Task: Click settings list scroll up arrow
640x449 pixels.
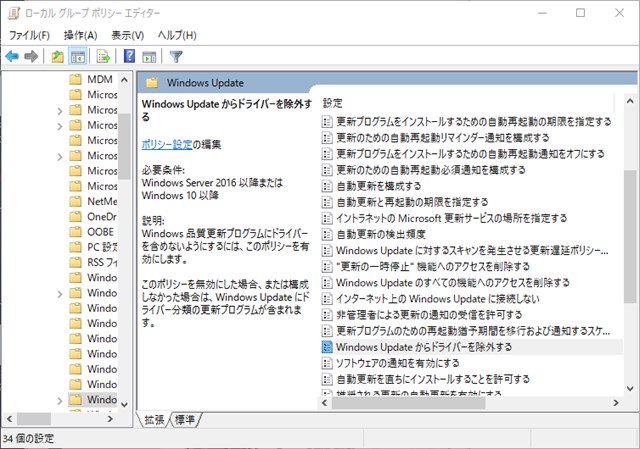Action: pyautogui.click(x=630, y=101)
